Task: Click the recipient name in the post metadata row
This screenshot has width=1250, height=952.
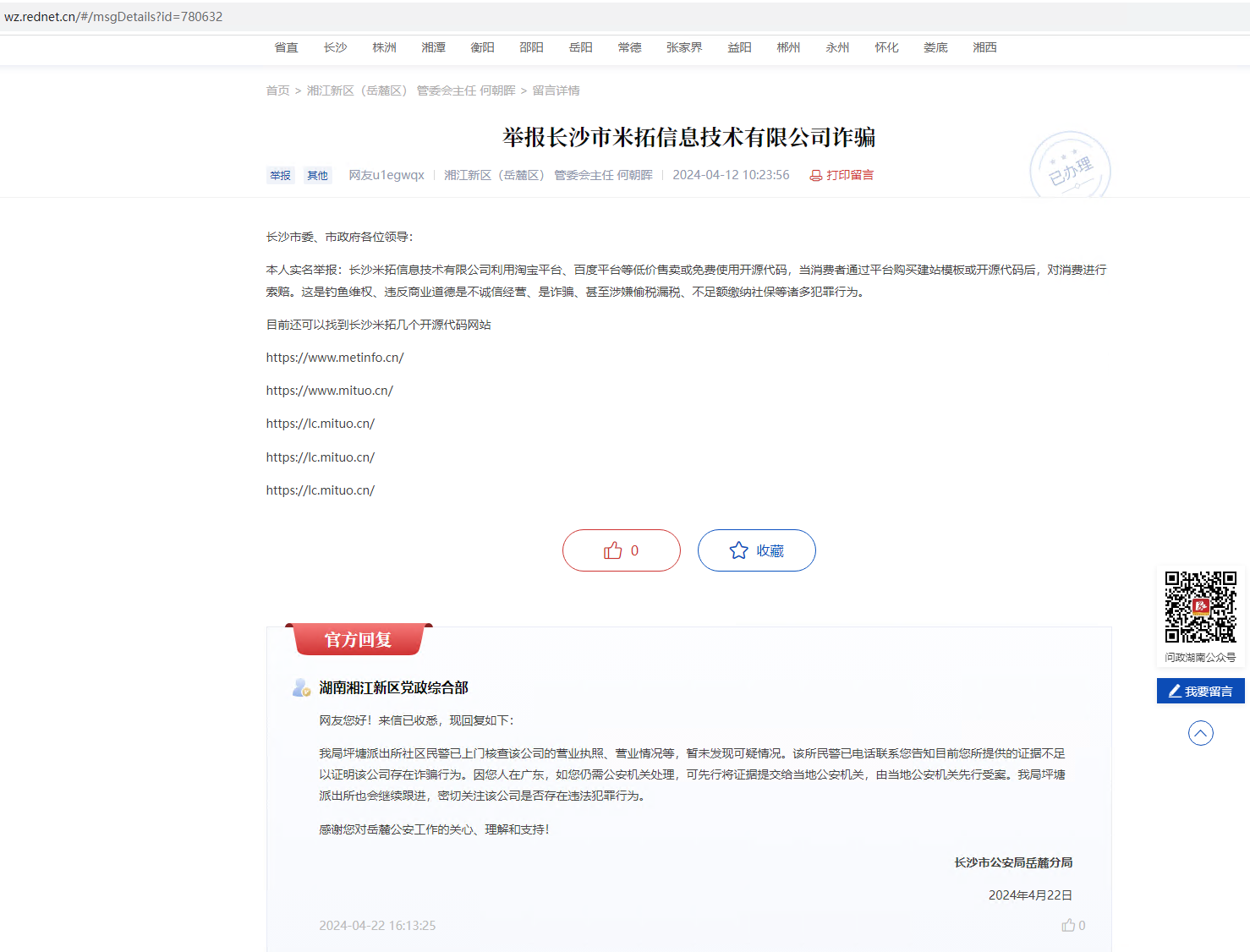Action: coord(549,175)
